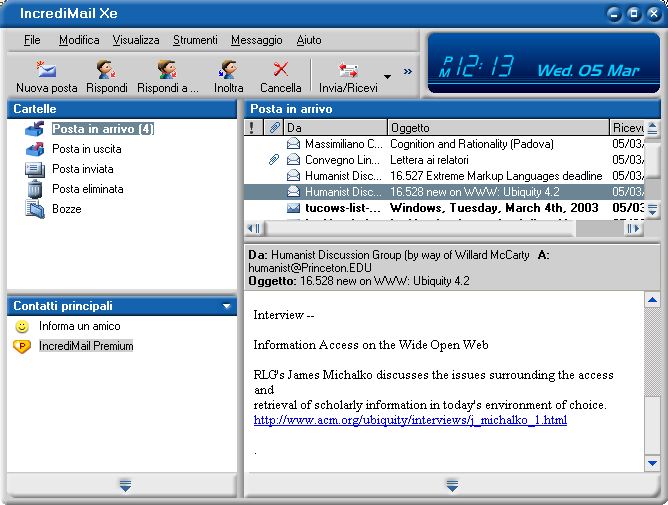This screenshot has height=505, width=668.
Task: Open message 16.527 Extreme Markup Languages deadline
Action: (496, 176)
